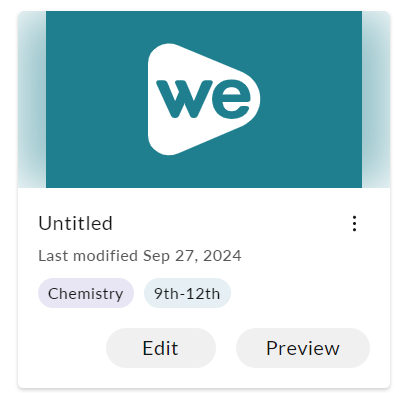399x393 pixels.
Task: Click the teal background above the logo
Action: tap(204, 27)
